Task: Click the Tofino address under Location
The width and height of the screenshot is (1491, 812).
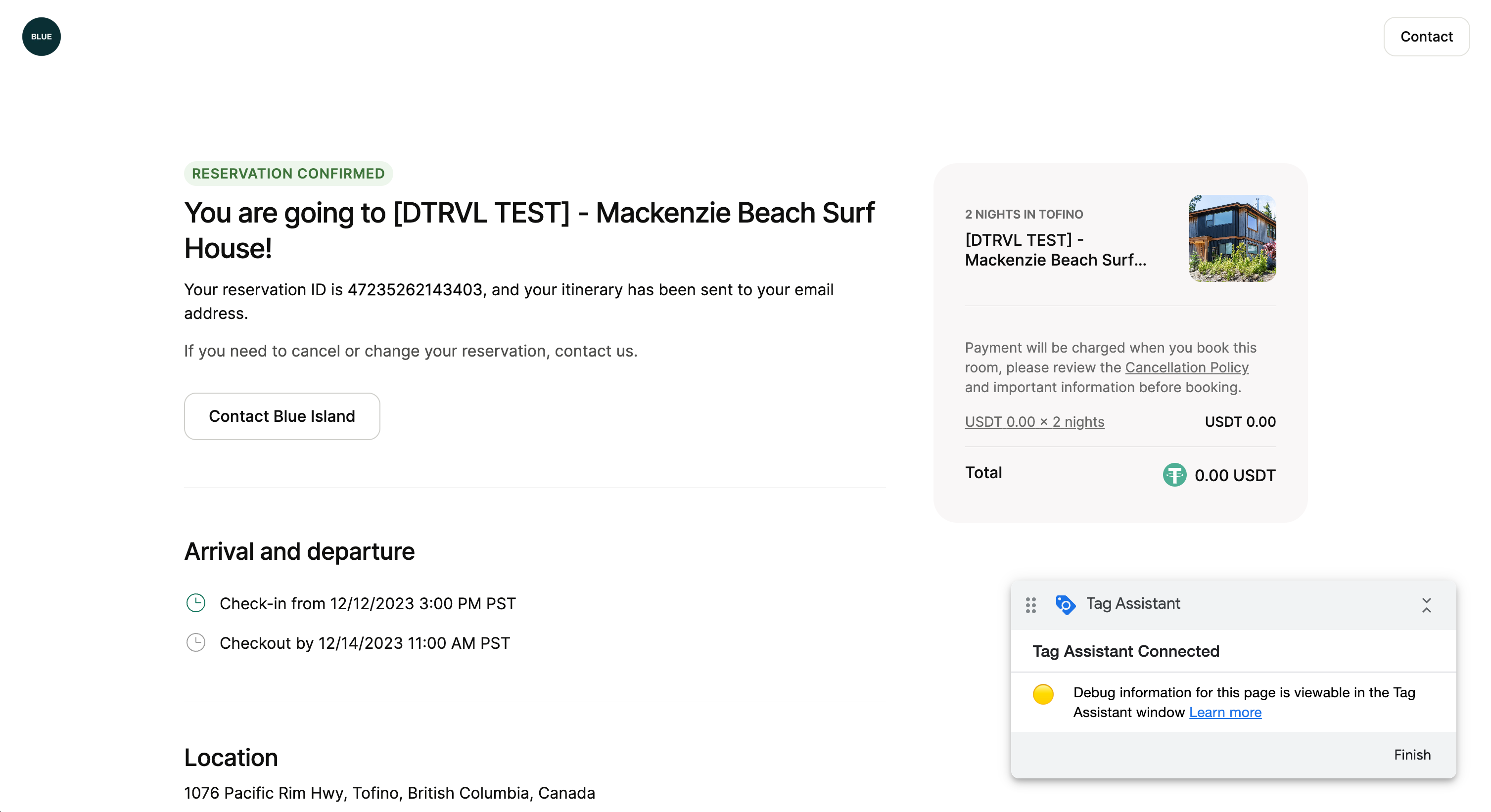Action: tap(389, 792)
